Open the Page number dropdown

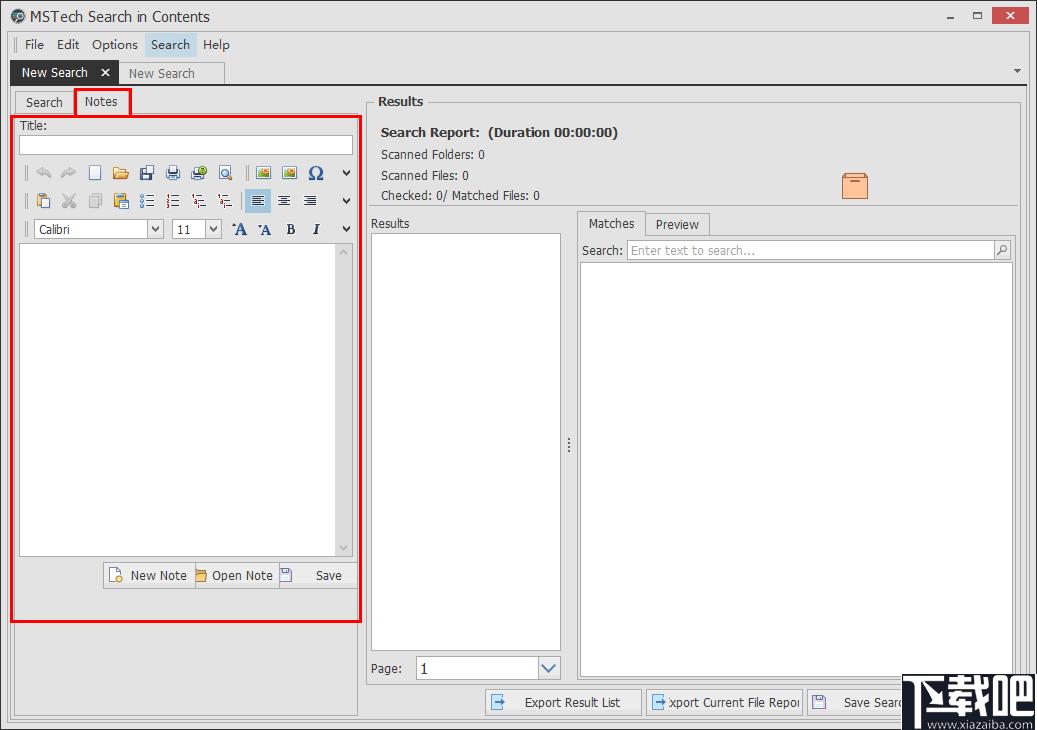click(x=548, y=669)
